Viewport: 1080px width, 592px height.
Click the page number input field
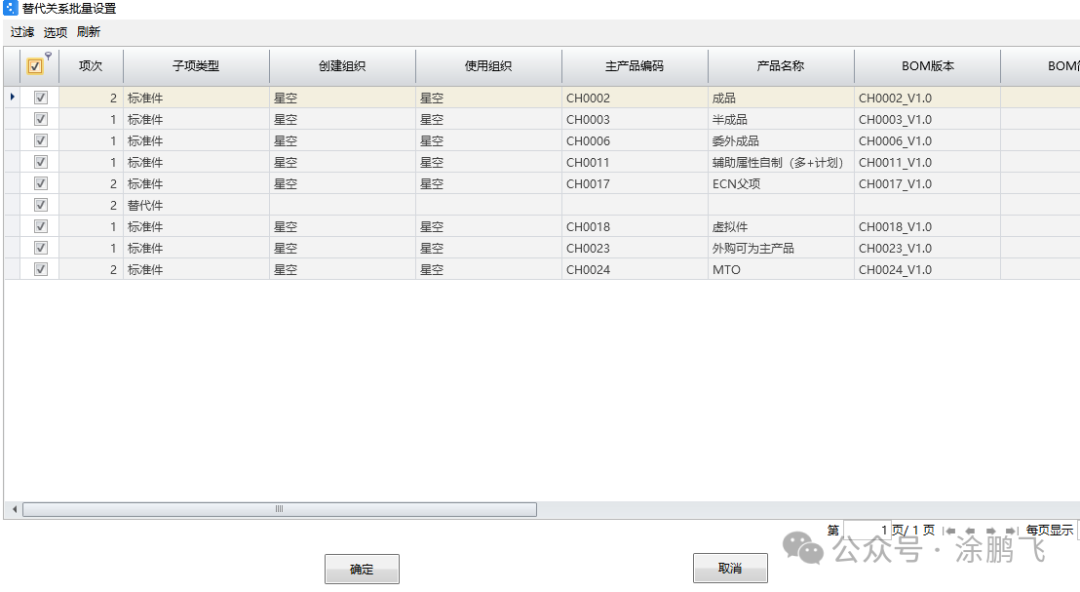pyautogui.click(x=866, y=530)
